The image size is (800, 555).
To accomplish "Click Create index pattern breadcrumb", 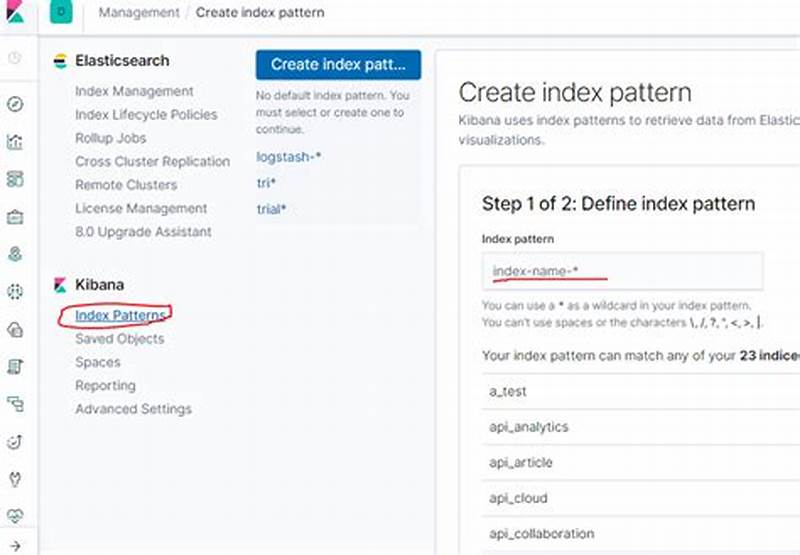I will click(x=260, y=12).
